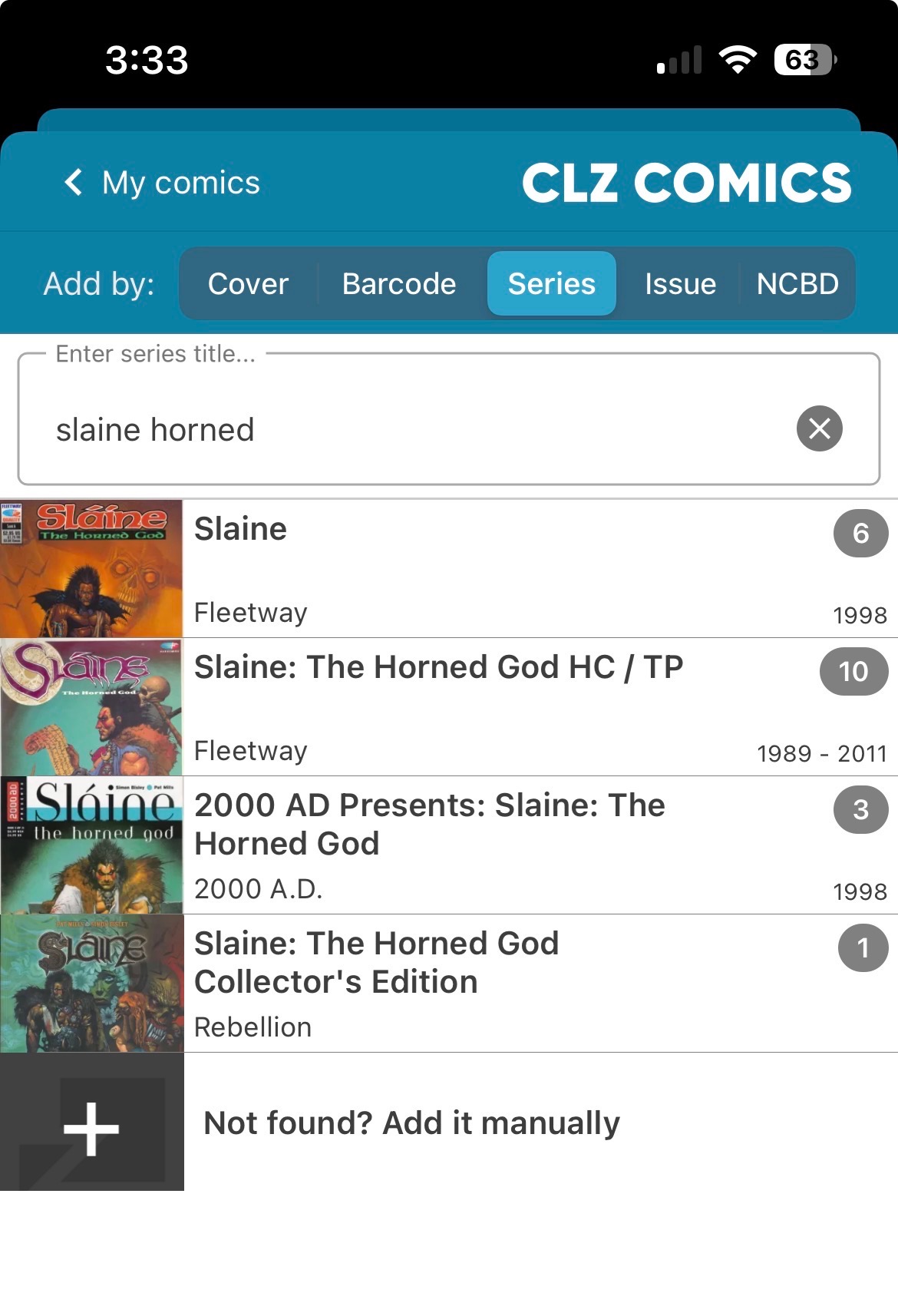Clear the series title search text
Image resolution: width=898 pixels, height=1316 pixels.
(819, 428)
